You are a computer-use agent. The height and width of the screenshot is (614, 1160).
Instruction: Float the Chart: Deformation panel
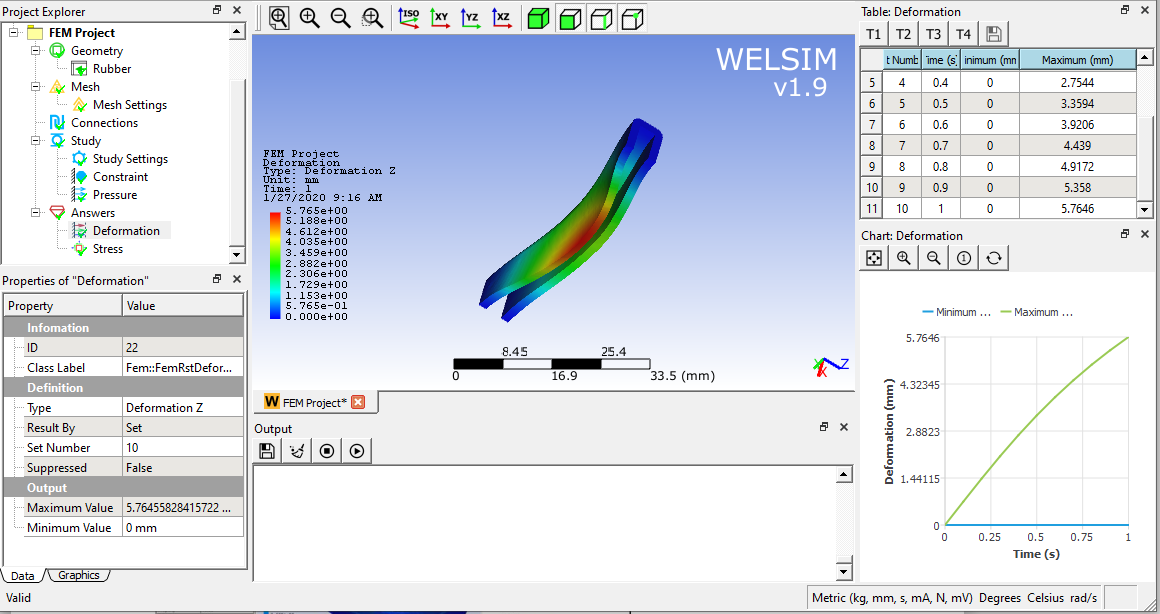(x=1124, y=234)
